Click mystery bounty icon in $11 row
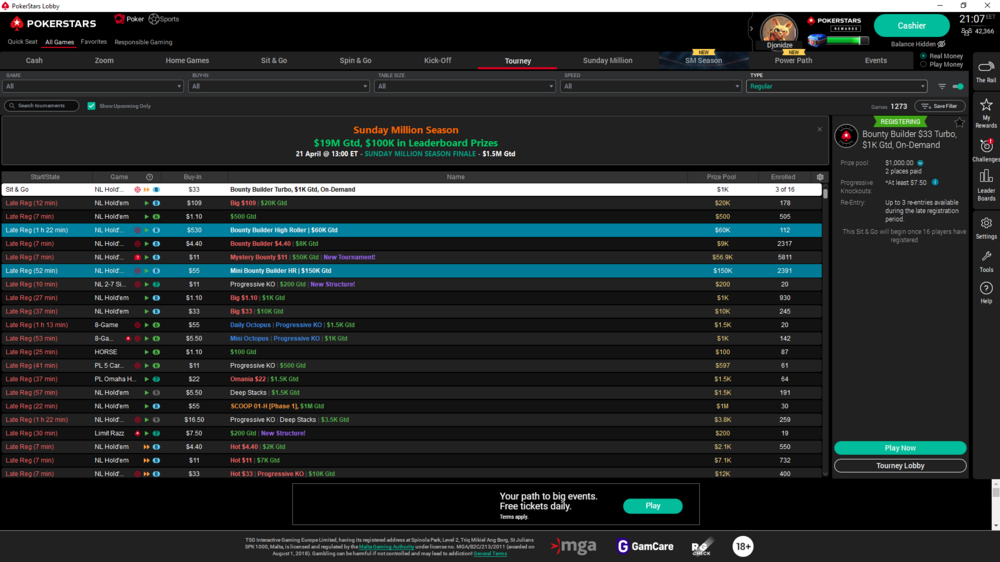This screenshot has height=562, width=1000. (x=137, y=257)
